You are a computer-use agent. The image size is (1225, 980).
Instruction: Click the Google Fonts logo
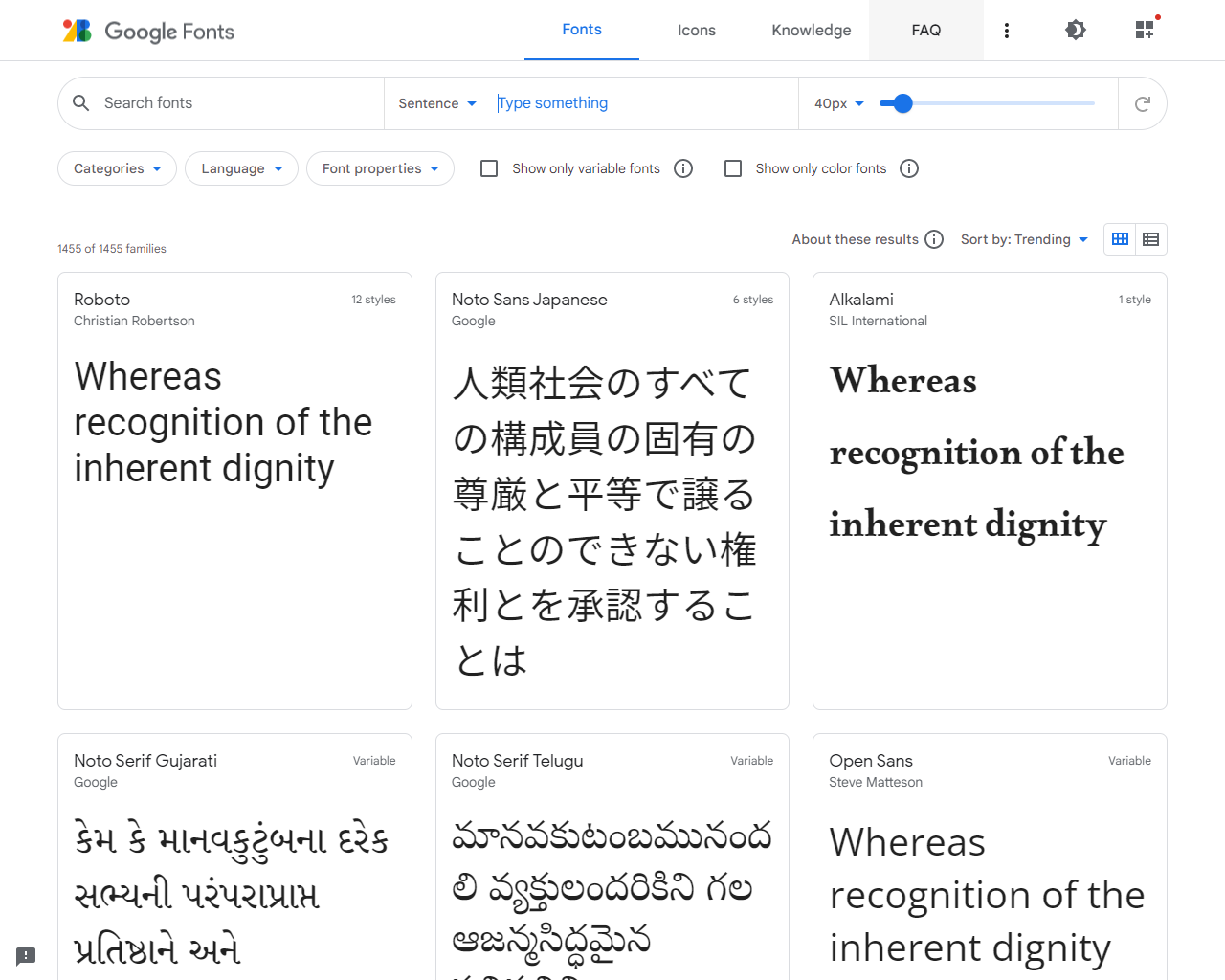(x=147, y=30)
